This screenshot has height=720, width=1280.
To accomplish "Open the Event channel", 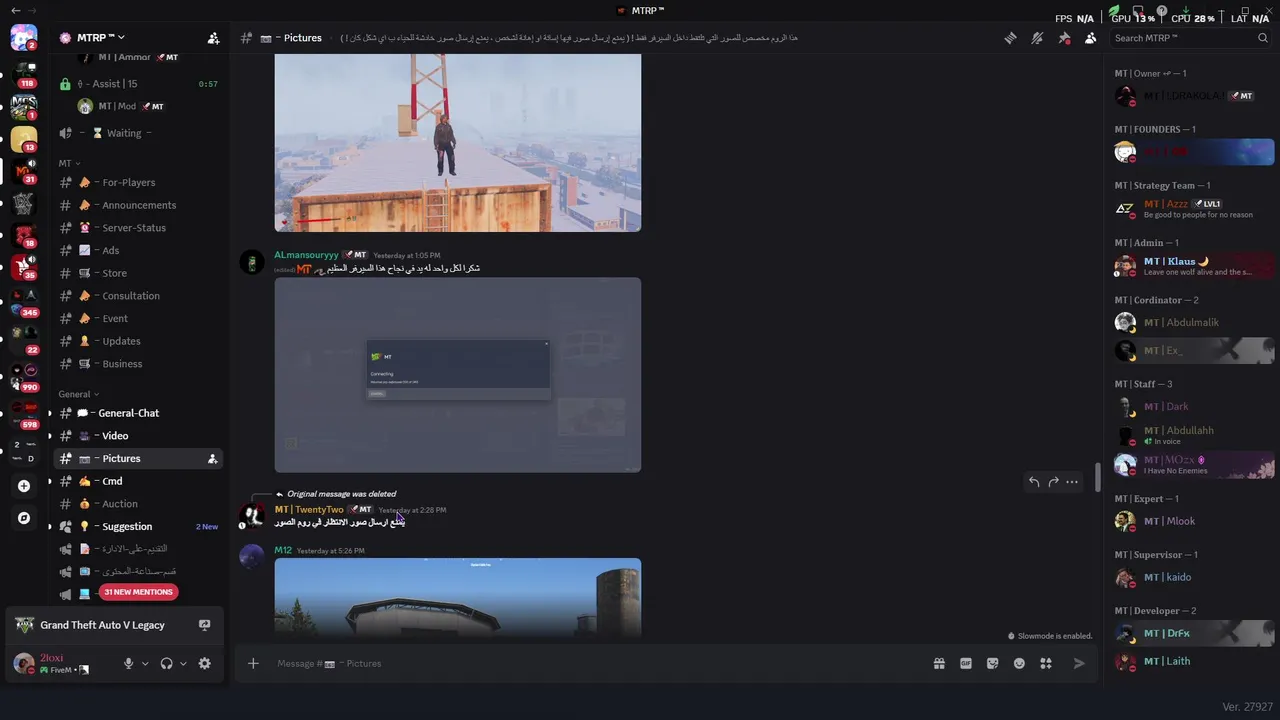I will click(138, 318).
